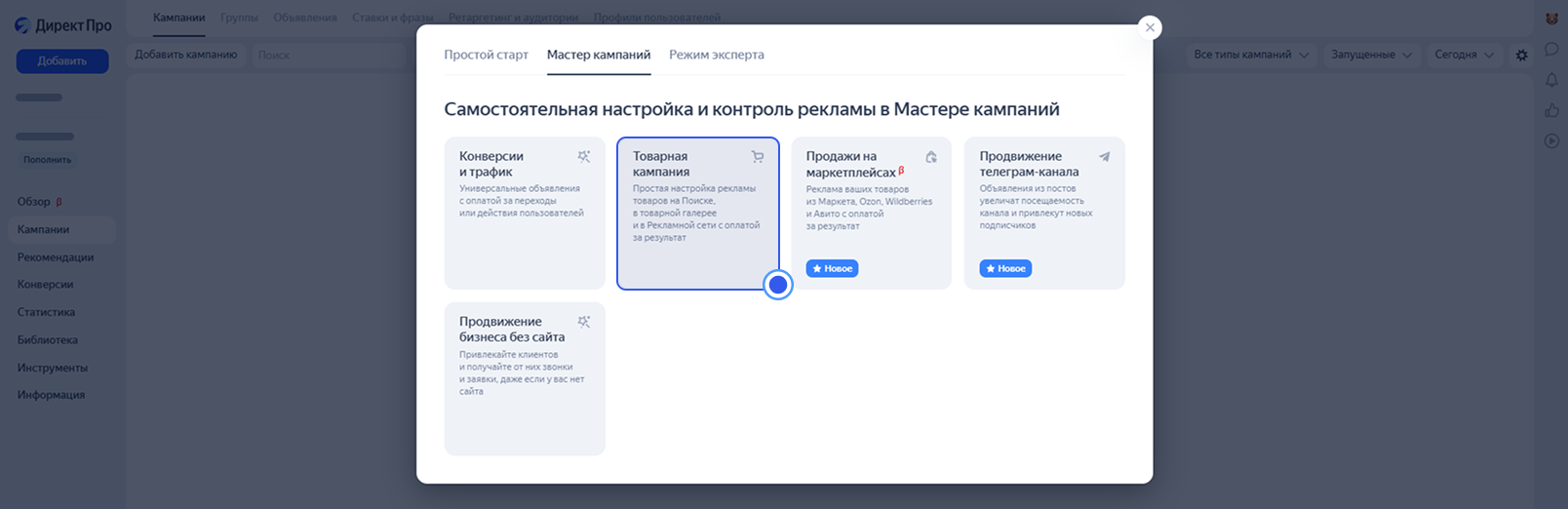This screenshot has height=509, width=1568.
Task: Click the blue Добавить button
Action: point(62,60)
